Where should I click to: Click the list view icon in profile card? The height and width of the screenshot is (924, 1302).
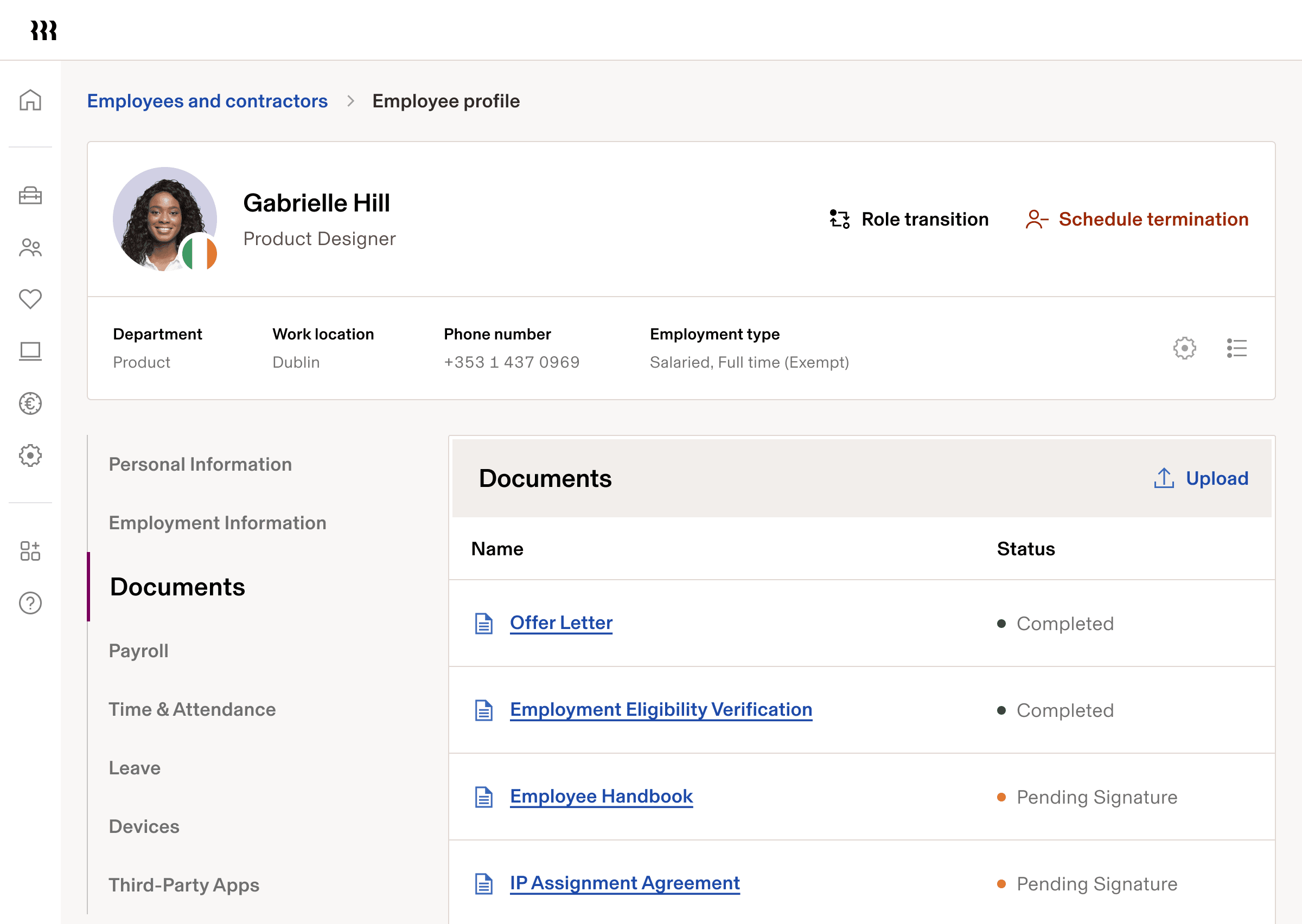point(1236,348)
